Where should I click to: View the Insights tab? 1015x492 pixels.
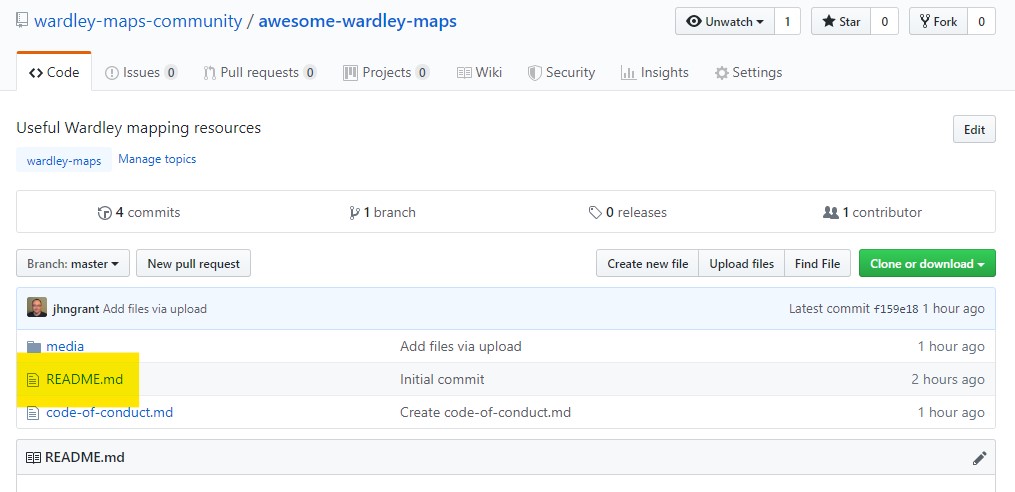(x=654, y=73)
